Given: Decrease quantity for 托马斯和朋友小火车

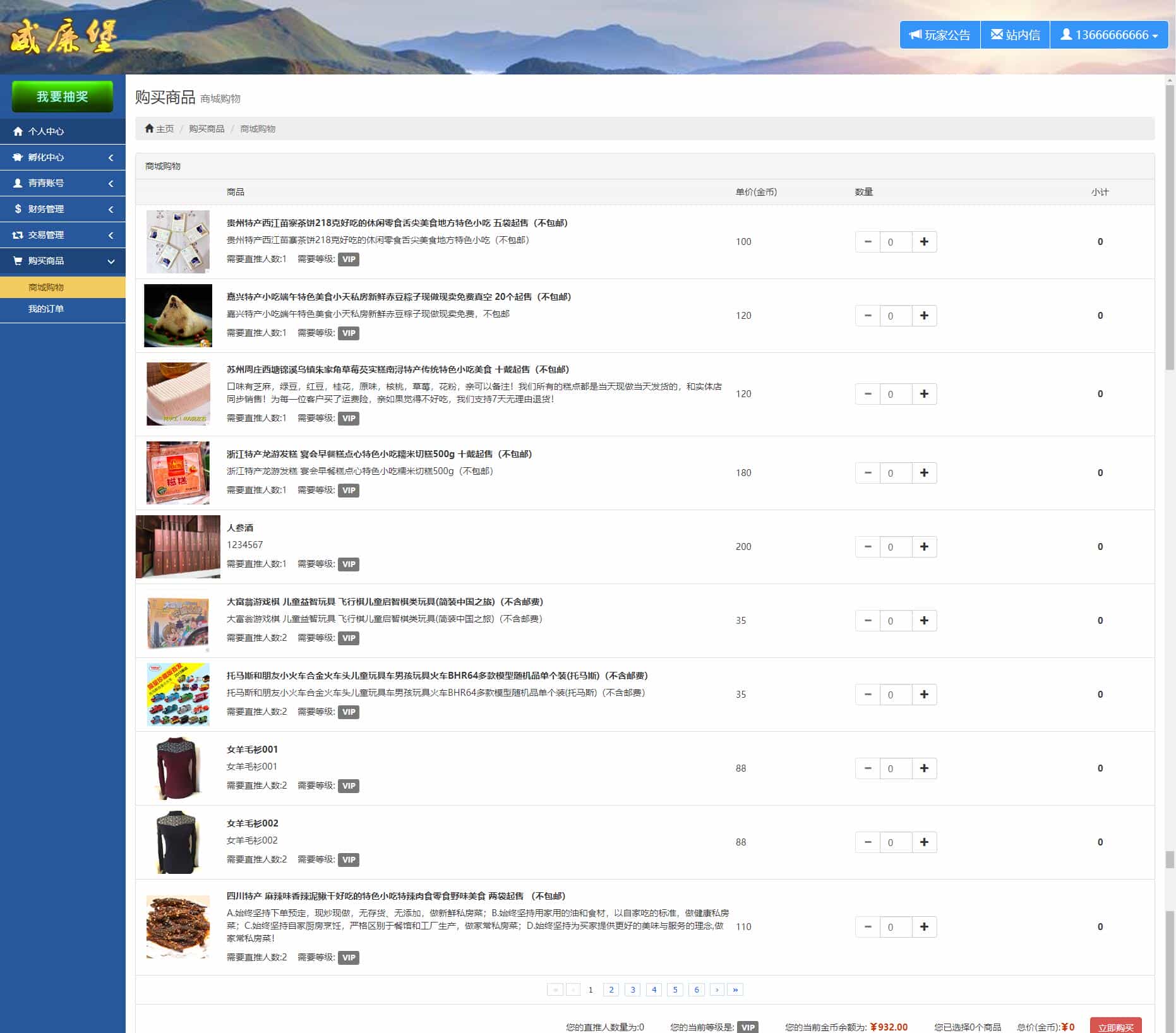Looking at the screenshot, I should point(868,695).
